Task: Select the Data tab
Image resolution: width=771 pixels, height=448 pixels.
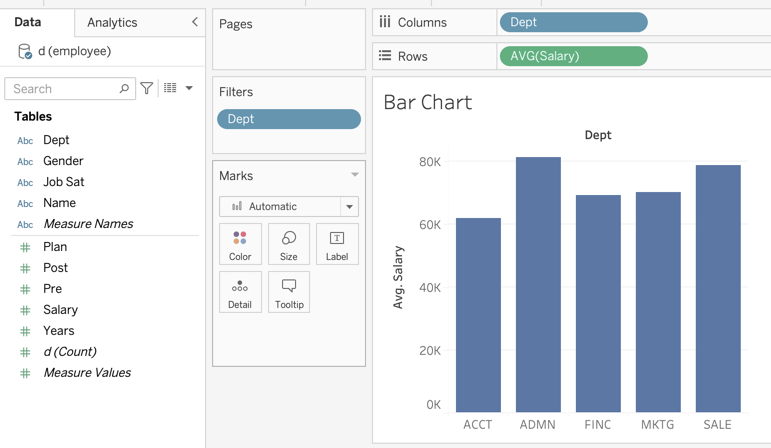Action: tap(28, 22)
